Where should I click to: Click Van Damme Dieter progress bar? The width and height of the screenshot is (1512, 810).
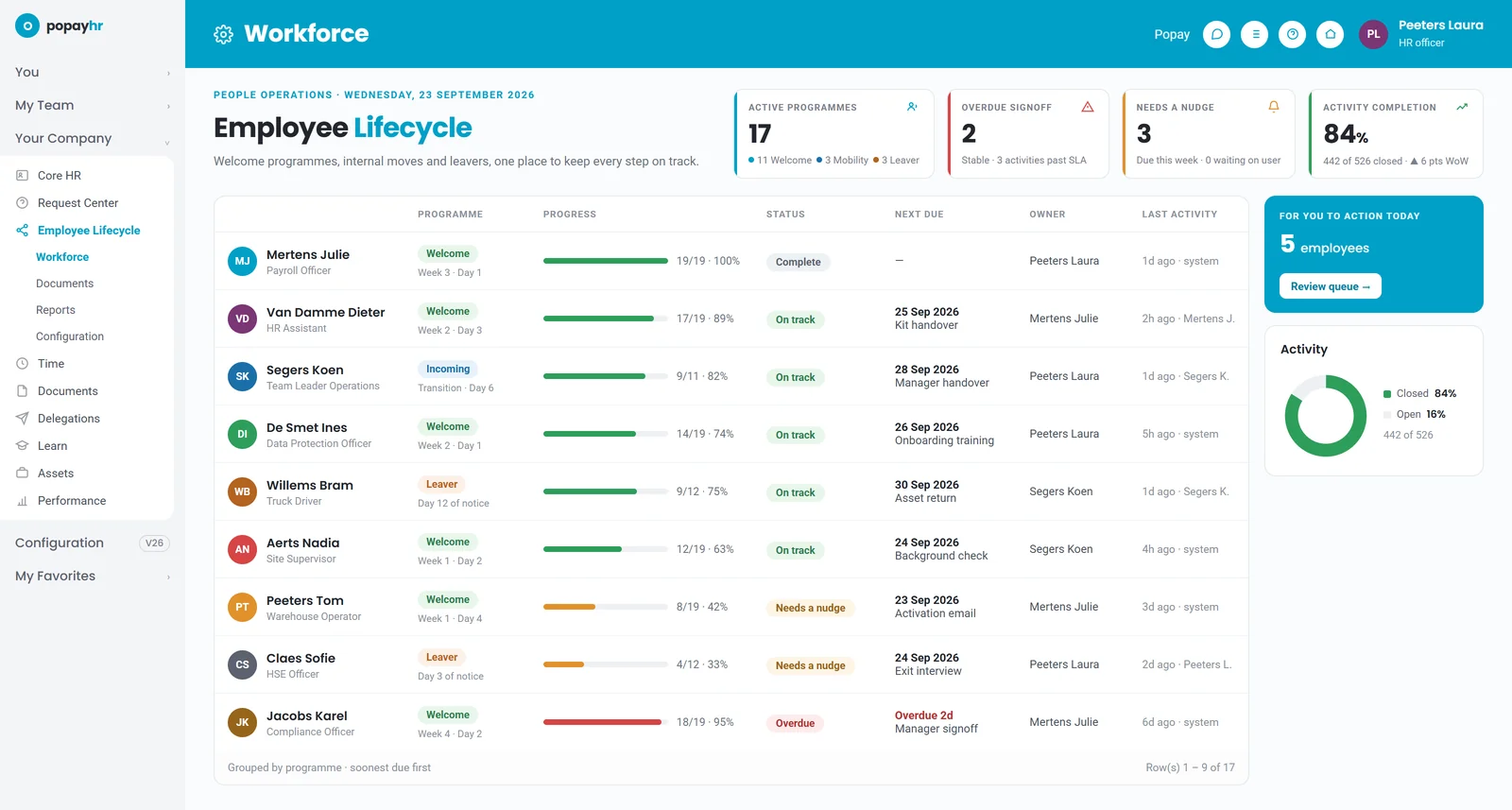(x=605, y=319)
